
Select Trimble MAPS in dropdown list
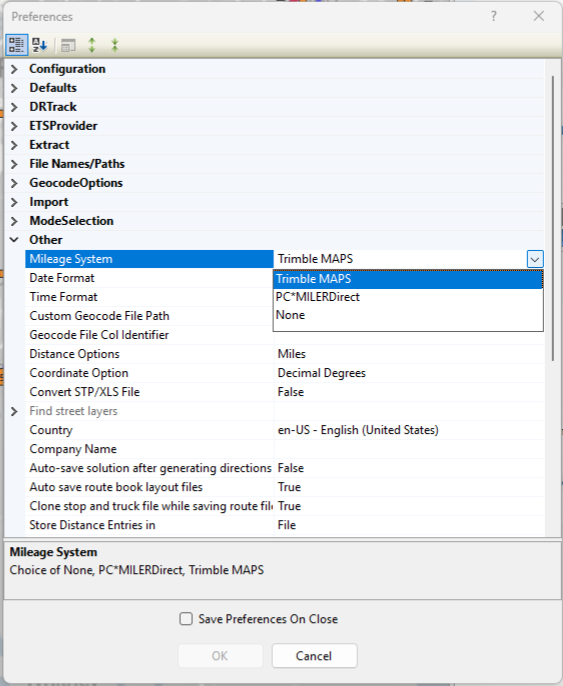tap(408, 279)
